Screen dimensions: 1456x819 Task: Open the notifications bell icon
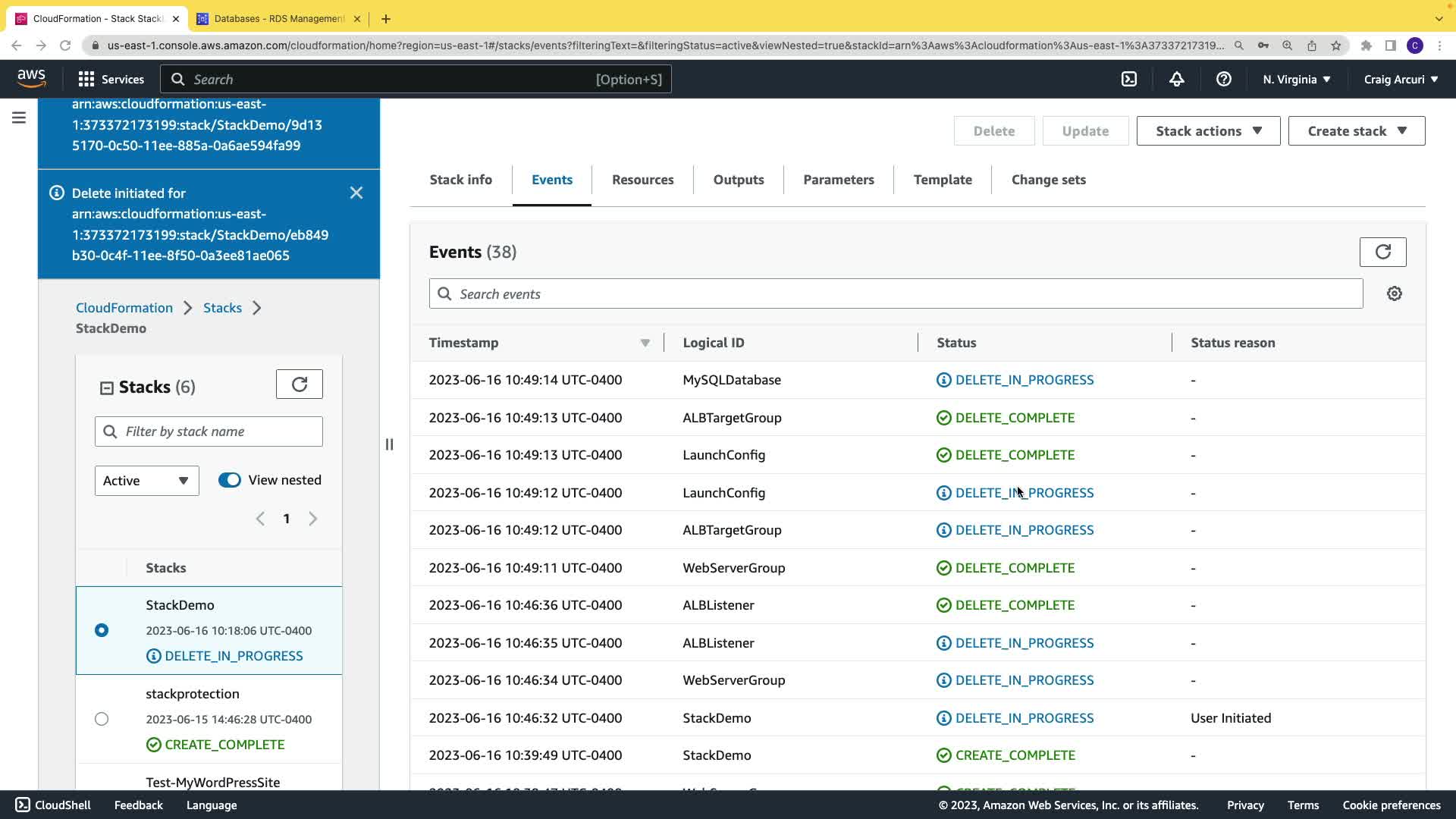click(1176, 79)
